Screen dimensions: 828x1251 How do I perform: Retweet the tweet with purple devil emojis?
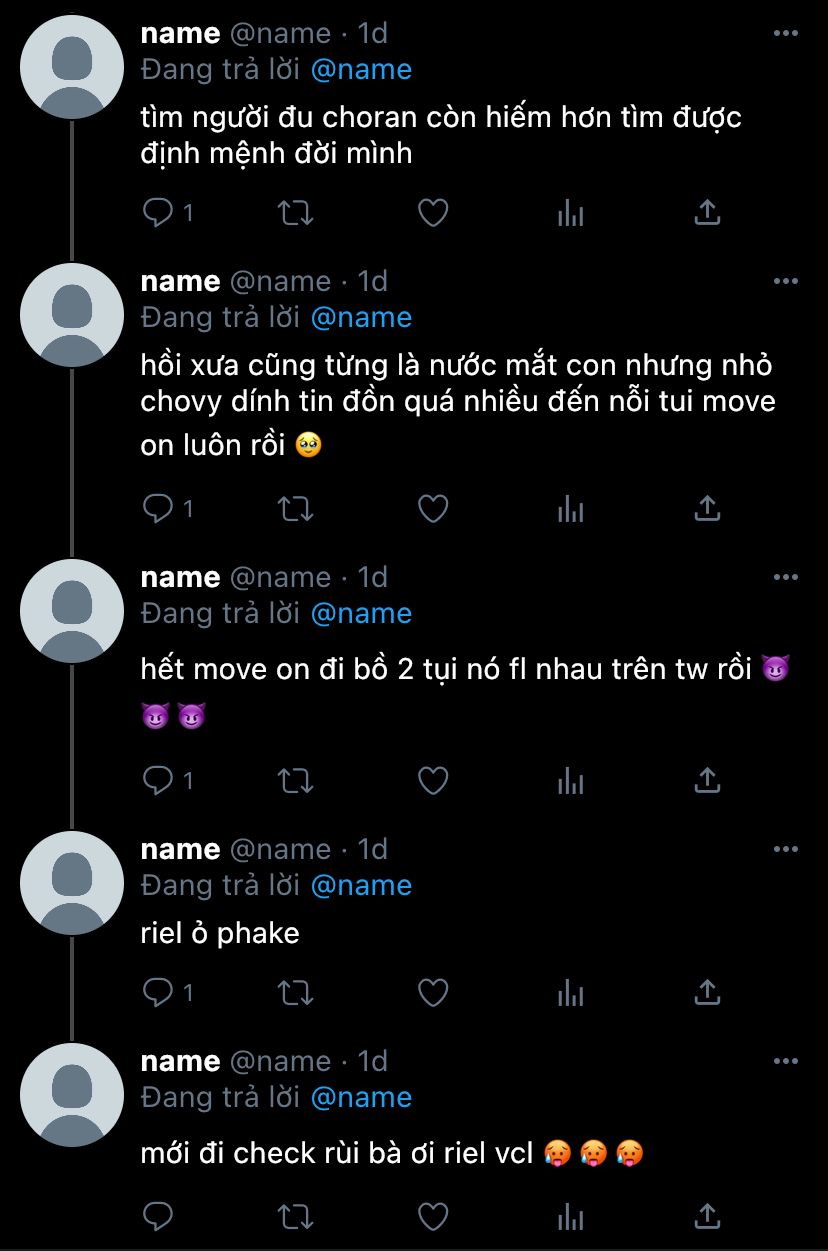point(295,780)
